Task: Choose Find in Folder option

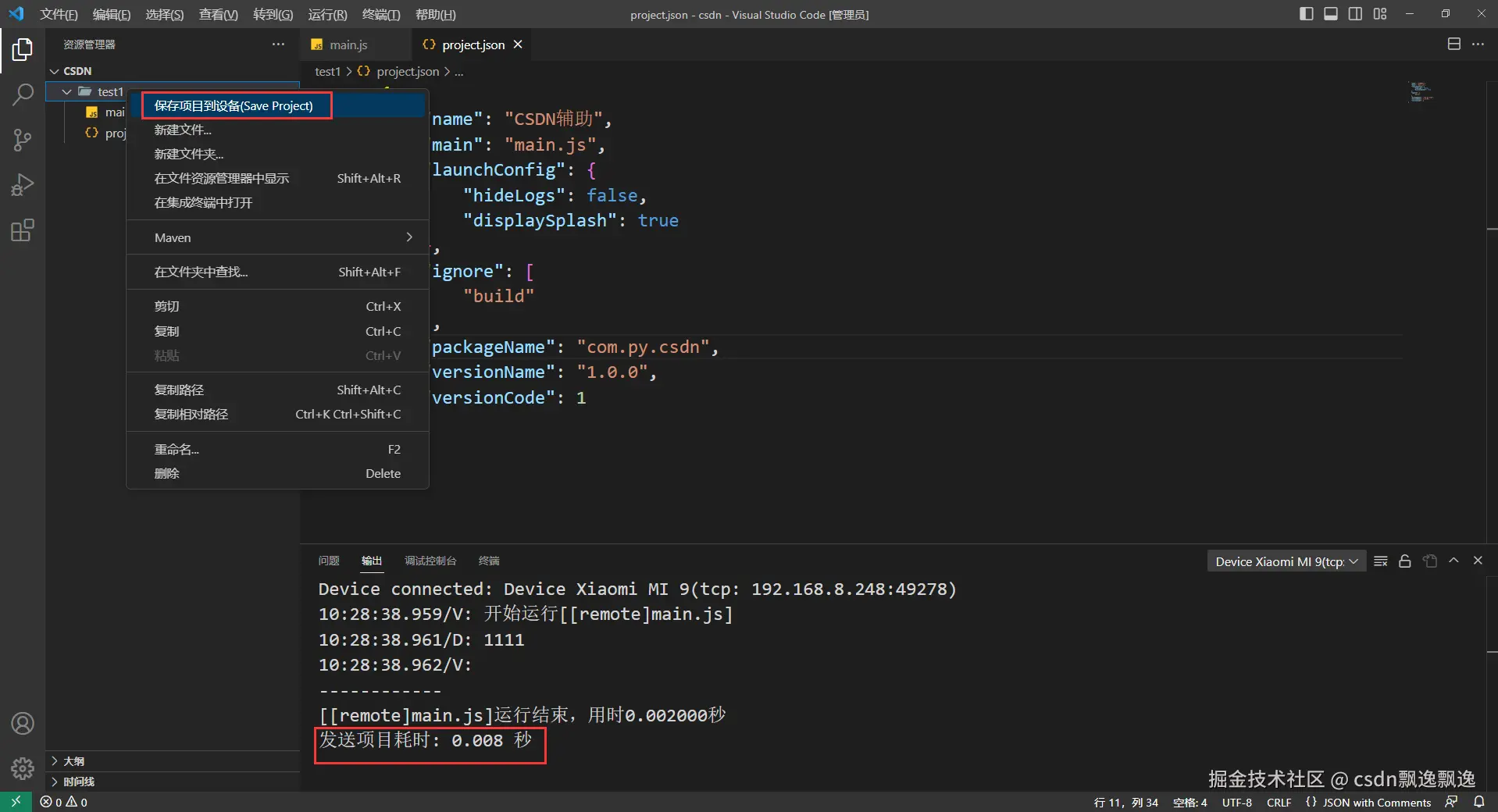Action: pos(277,272)
